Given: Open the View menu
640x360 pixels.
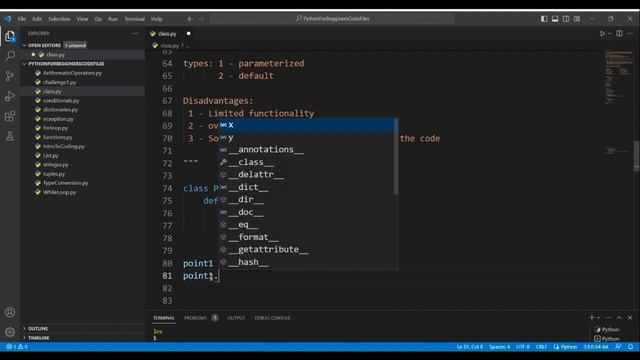Looking at the screenshot, I should 82,19.
